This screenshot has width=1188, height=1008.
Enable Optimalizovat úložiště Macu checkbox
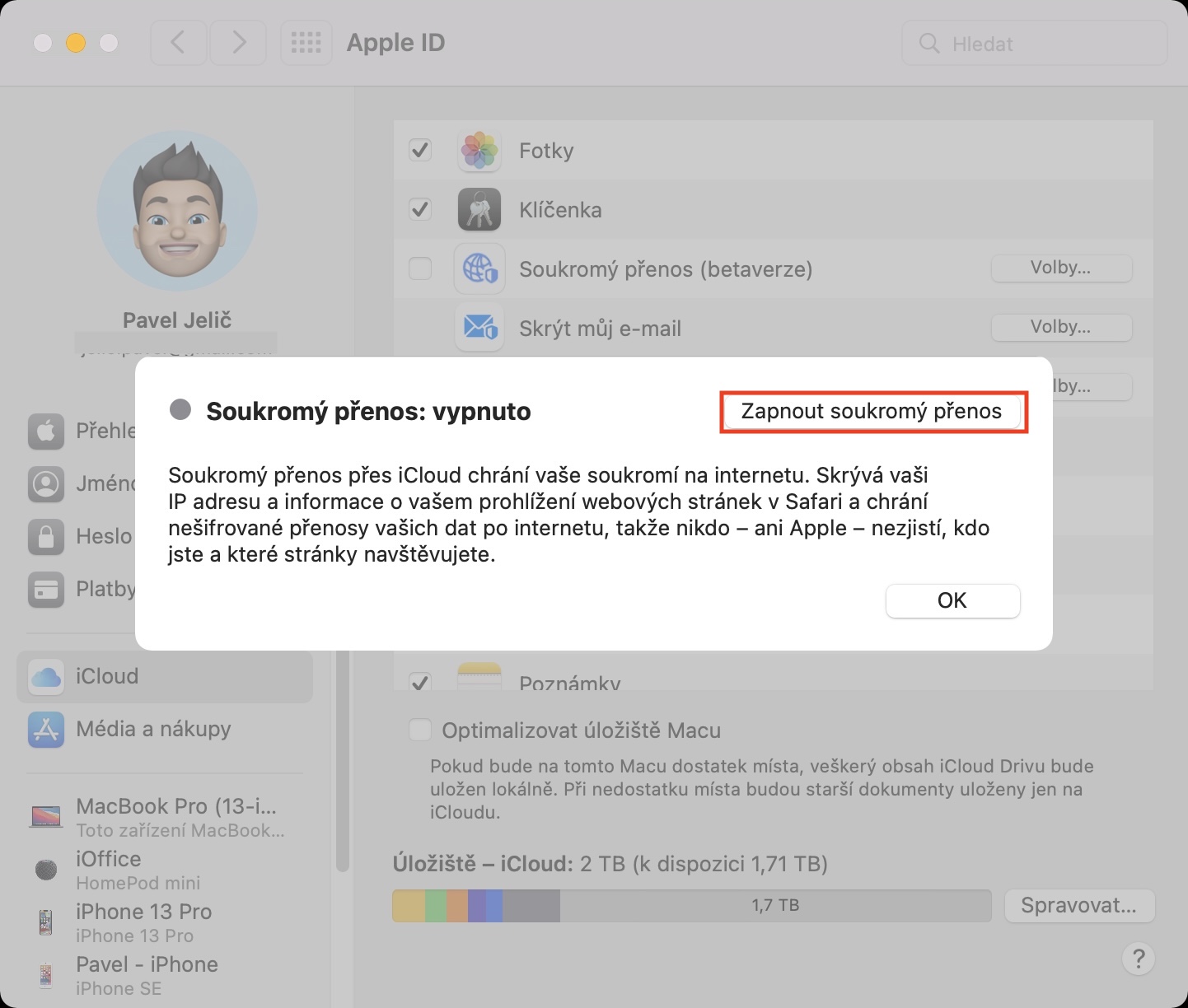click(420, 730)
